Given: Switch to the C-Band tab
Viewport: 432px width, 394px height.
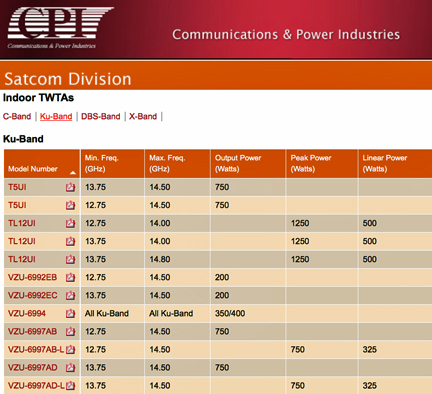Looking at the screenshot, I should pos(17,116).
